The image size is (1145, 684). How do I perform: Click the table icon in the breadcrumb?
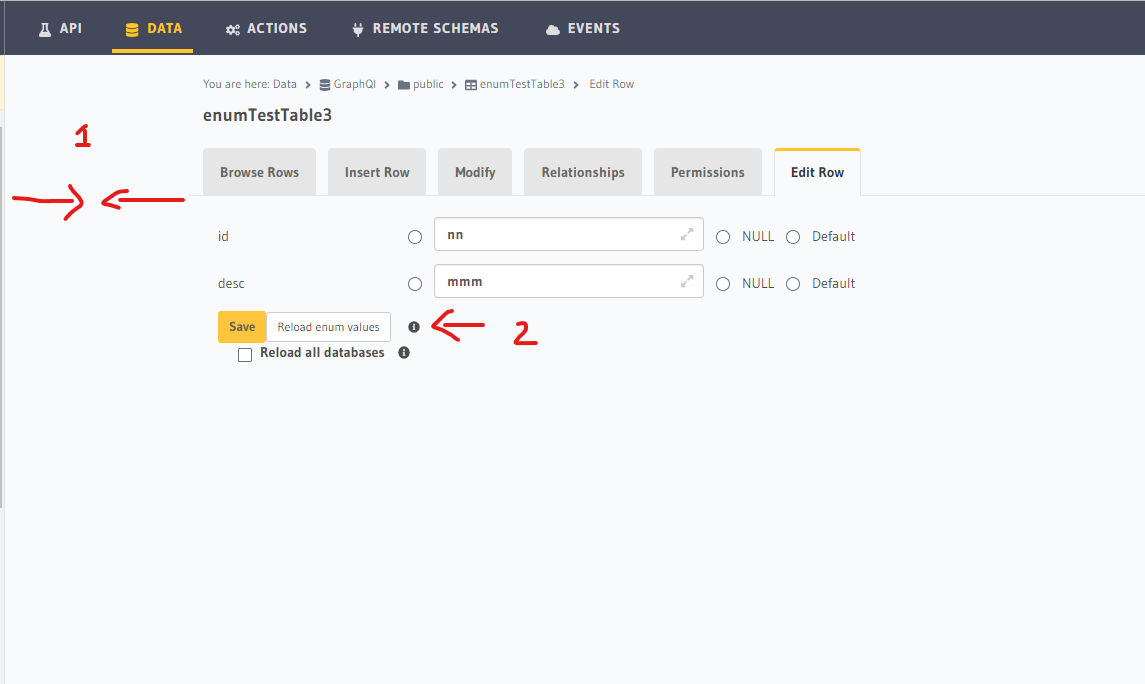point(471,85)
